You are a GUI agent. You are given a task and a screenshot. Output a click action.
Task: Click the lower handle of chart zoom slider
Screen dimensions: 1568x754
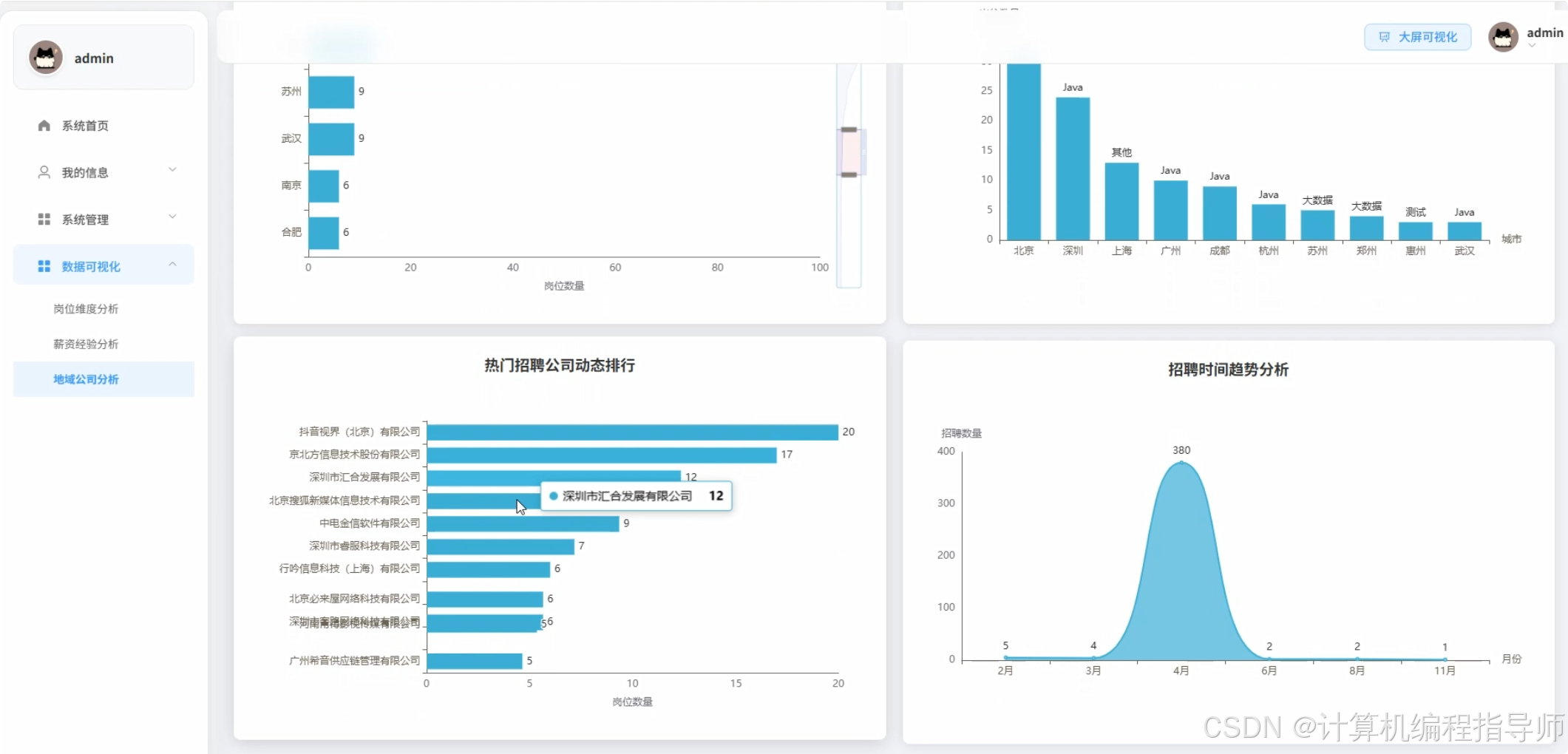click(x=849, y=174)
